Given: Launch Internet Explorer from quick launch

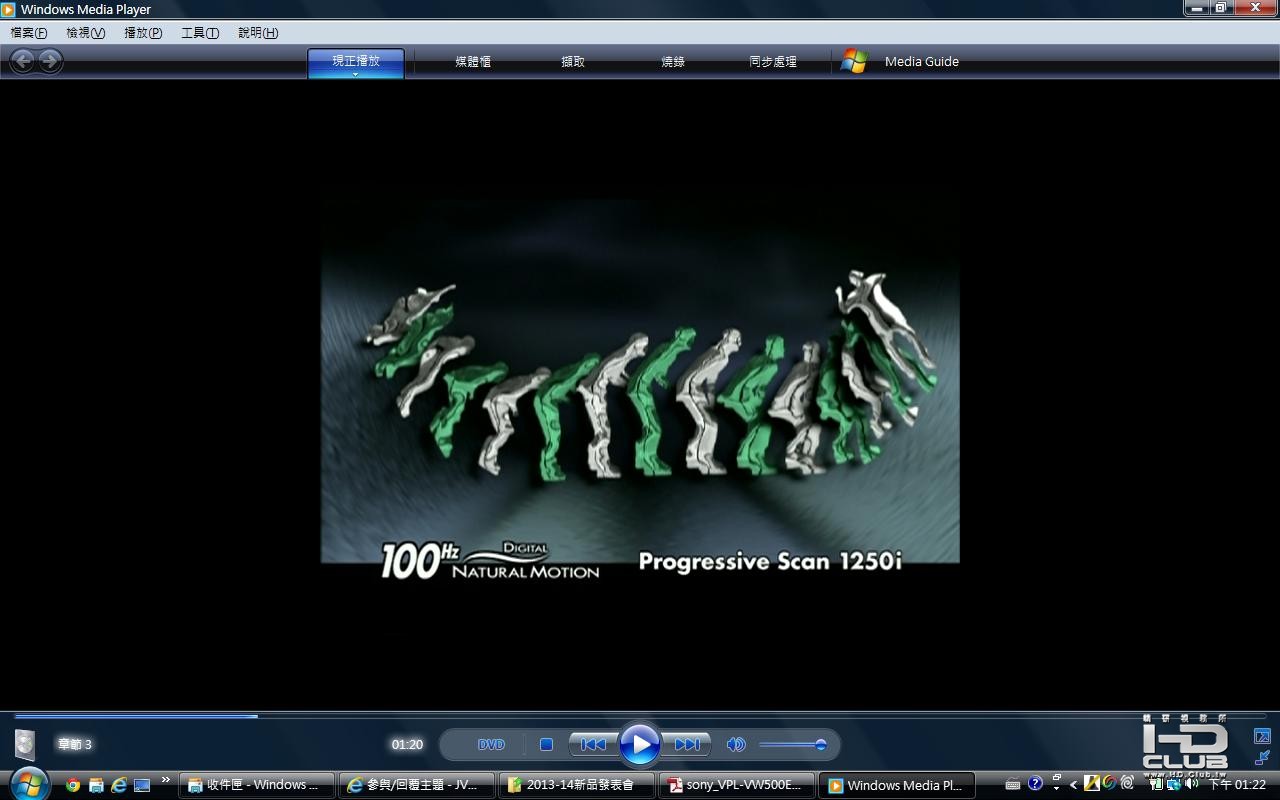Looking at the screenshot, I should point(119,785).
